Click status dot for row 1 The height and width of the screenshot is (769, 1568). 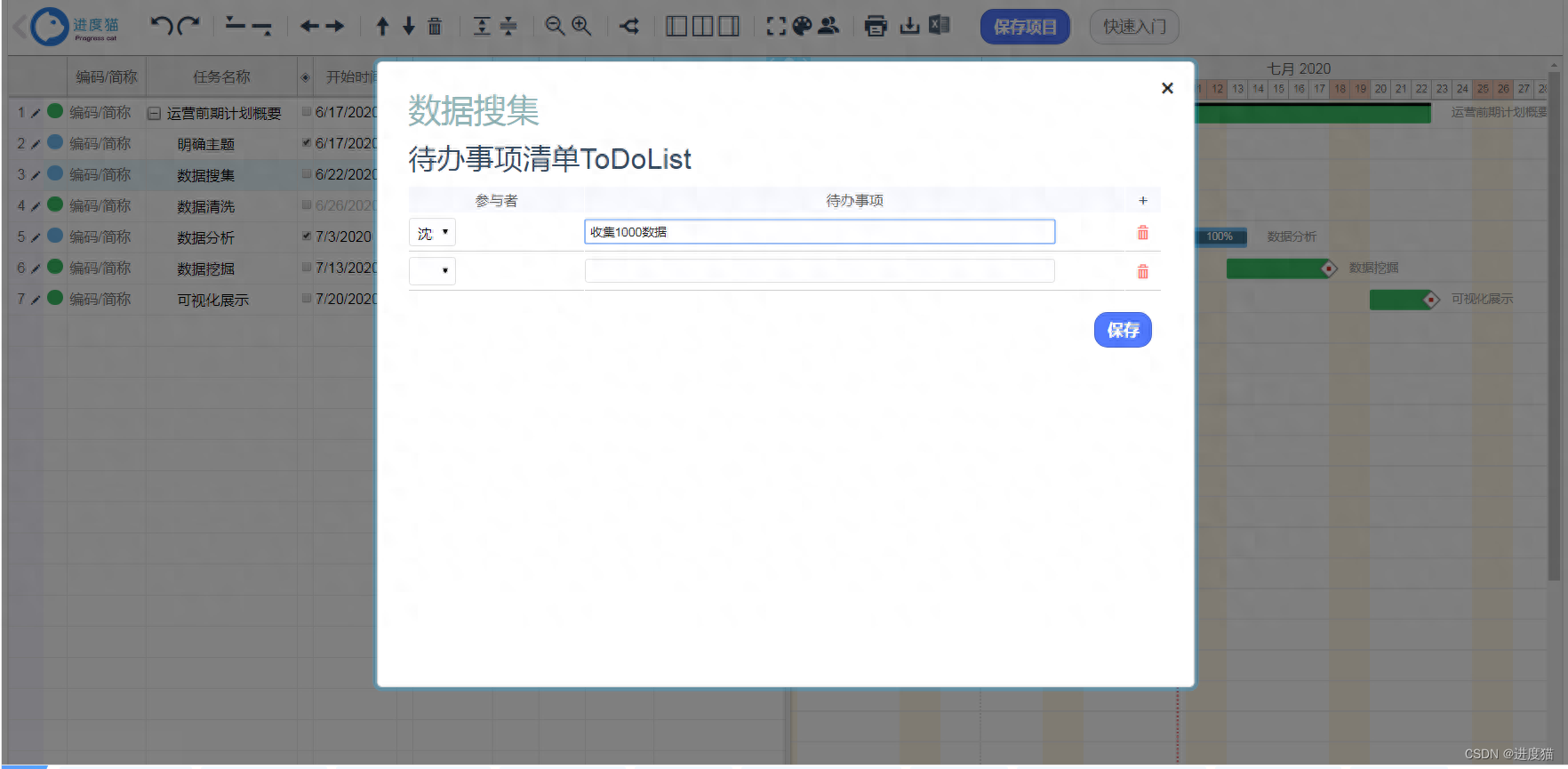pos(55,111)
